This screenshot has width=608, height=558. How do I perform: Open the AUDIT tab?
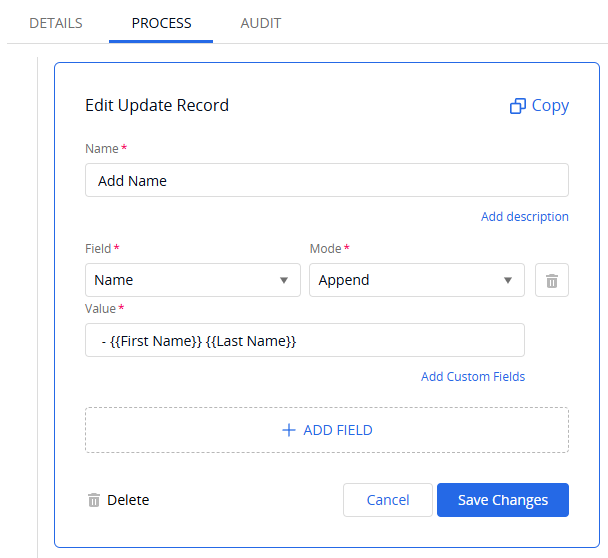[261, 23]
